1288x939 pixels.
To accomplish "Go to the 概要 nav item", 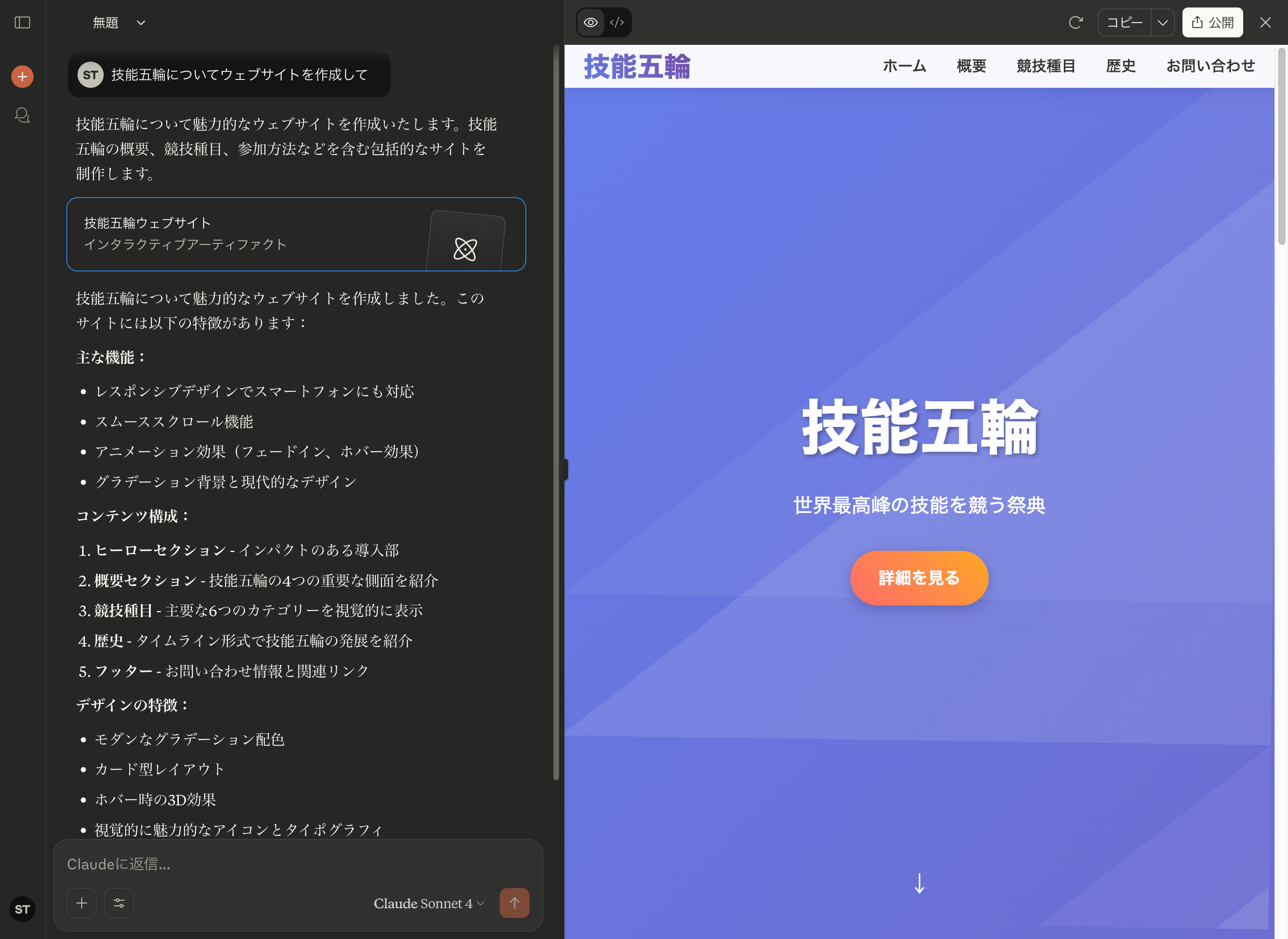I will 971,66.
